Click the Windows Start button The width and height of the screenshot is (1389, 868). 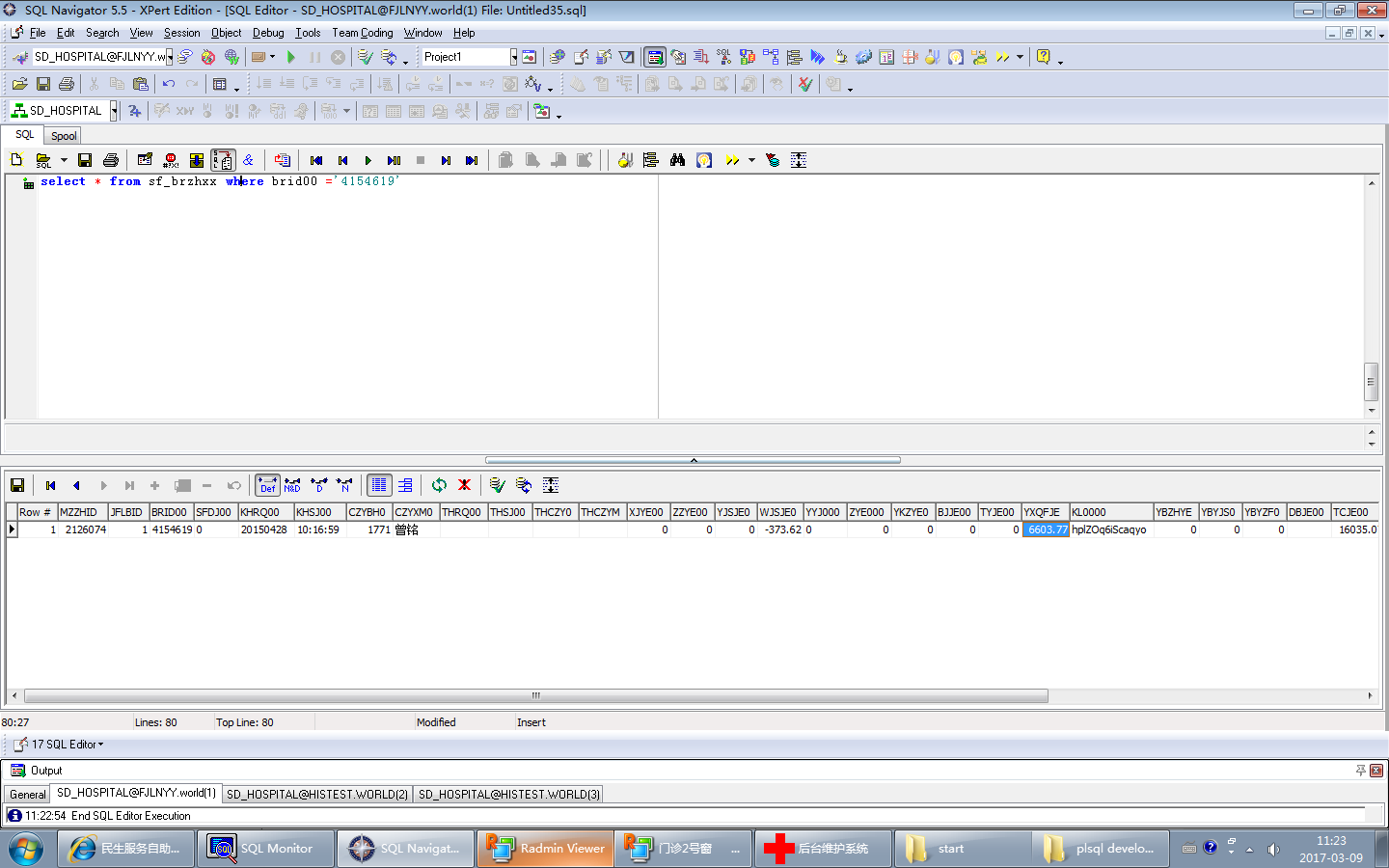click(x=25, y=849)
